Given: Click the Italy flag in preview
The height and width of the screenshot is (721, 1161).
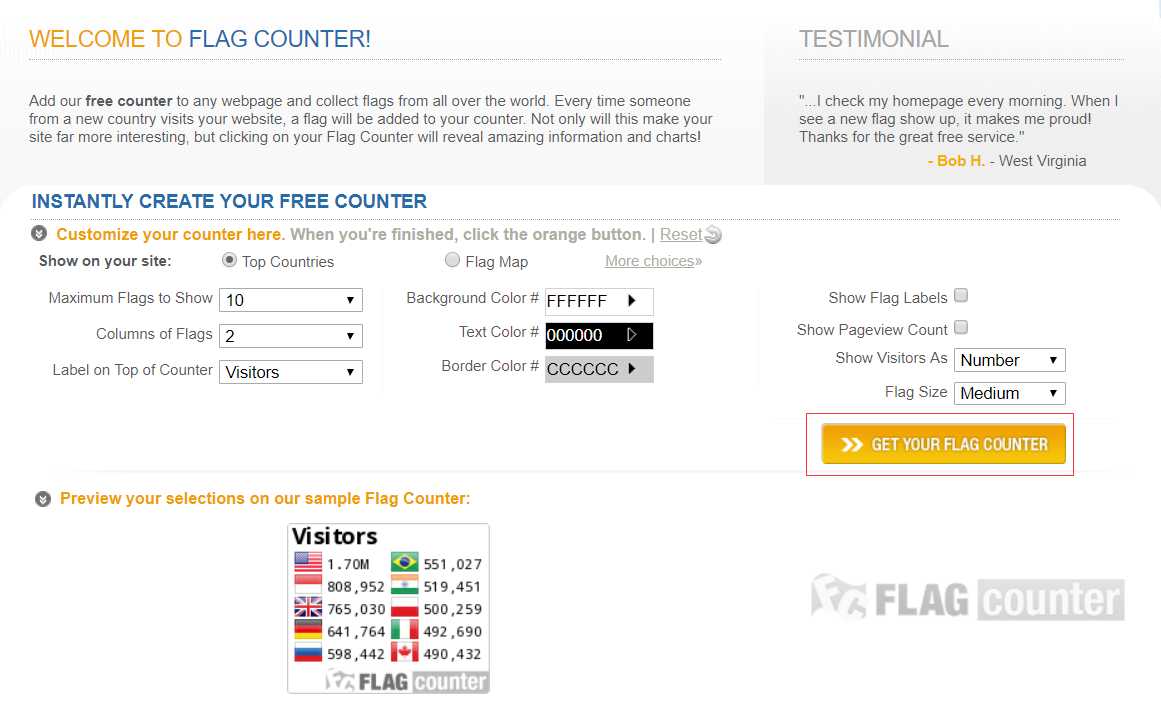Looking at the screenshot, I should [404, 630].
